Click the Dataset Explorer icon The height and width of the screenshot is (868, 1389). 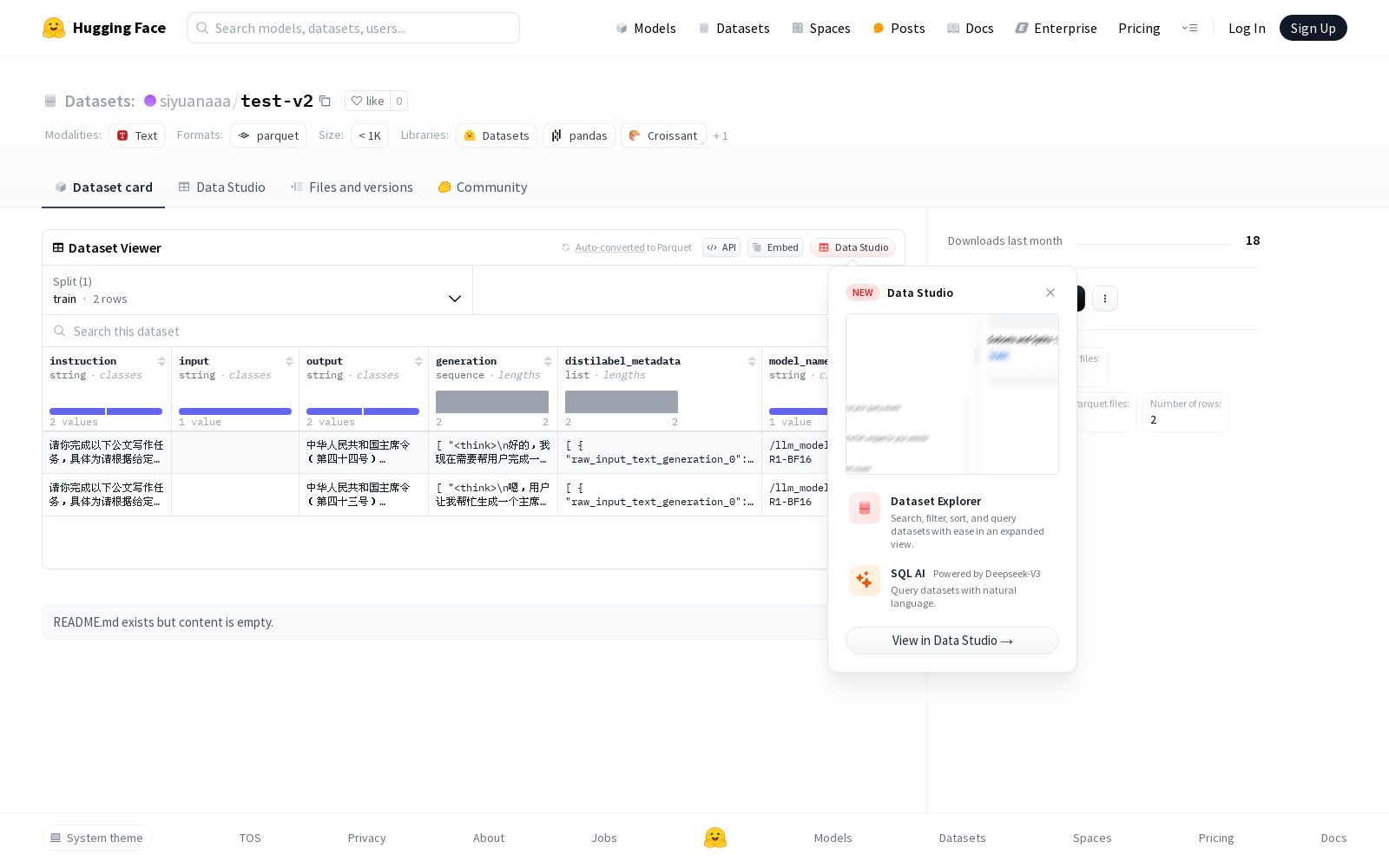(865, 509)
